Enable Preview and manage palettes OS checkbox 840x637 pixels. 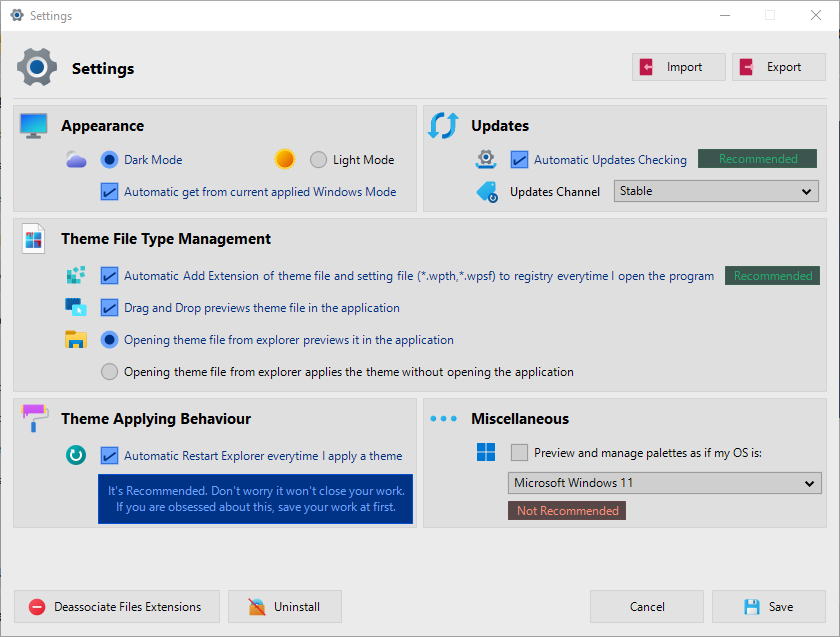[x=519, y=452]
